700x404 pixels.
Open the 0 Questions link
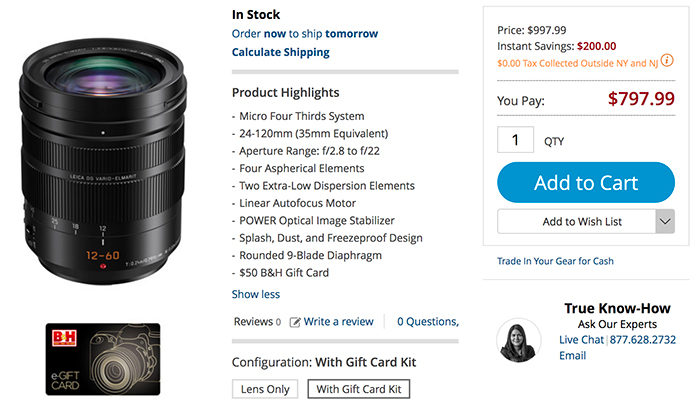(x=427, y=322)
